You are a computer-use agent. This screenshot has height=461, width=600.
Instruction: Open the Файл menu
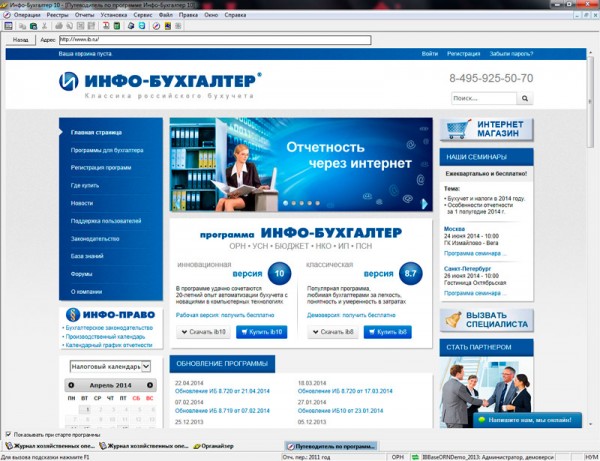166,15
